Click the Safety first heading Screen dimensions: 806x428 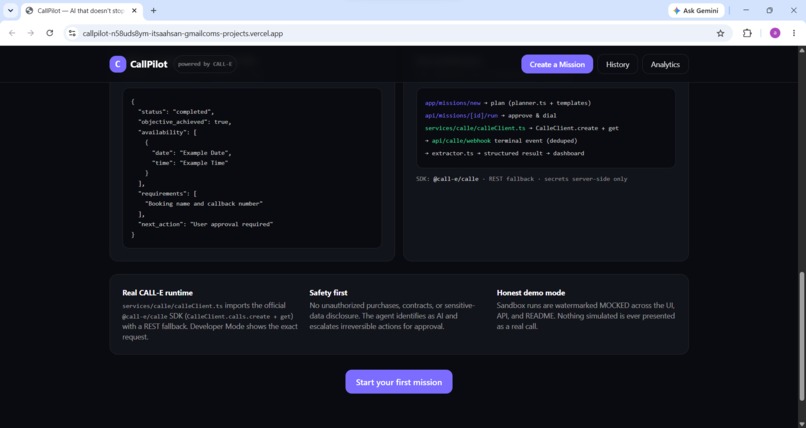[328, 293]
